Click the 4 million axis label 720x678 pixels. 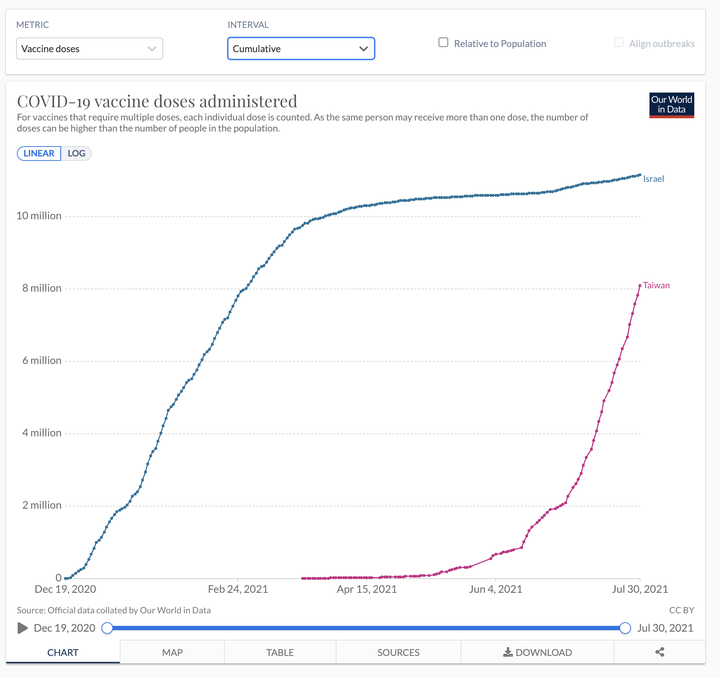click(x=42, y=432)
